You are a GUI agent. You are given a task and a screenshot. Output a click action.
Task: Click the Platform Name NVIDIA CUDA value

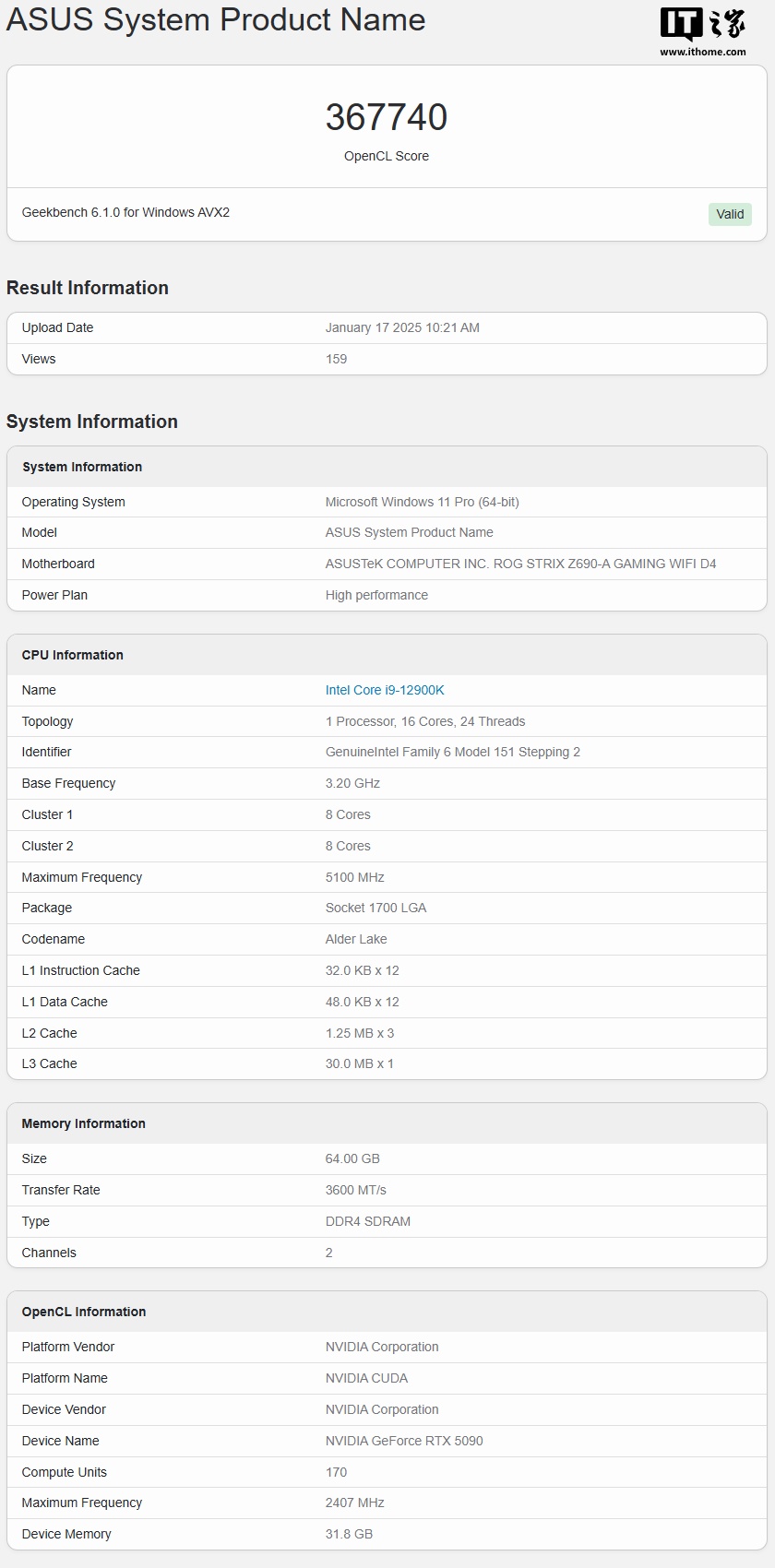pos(366,1378)
